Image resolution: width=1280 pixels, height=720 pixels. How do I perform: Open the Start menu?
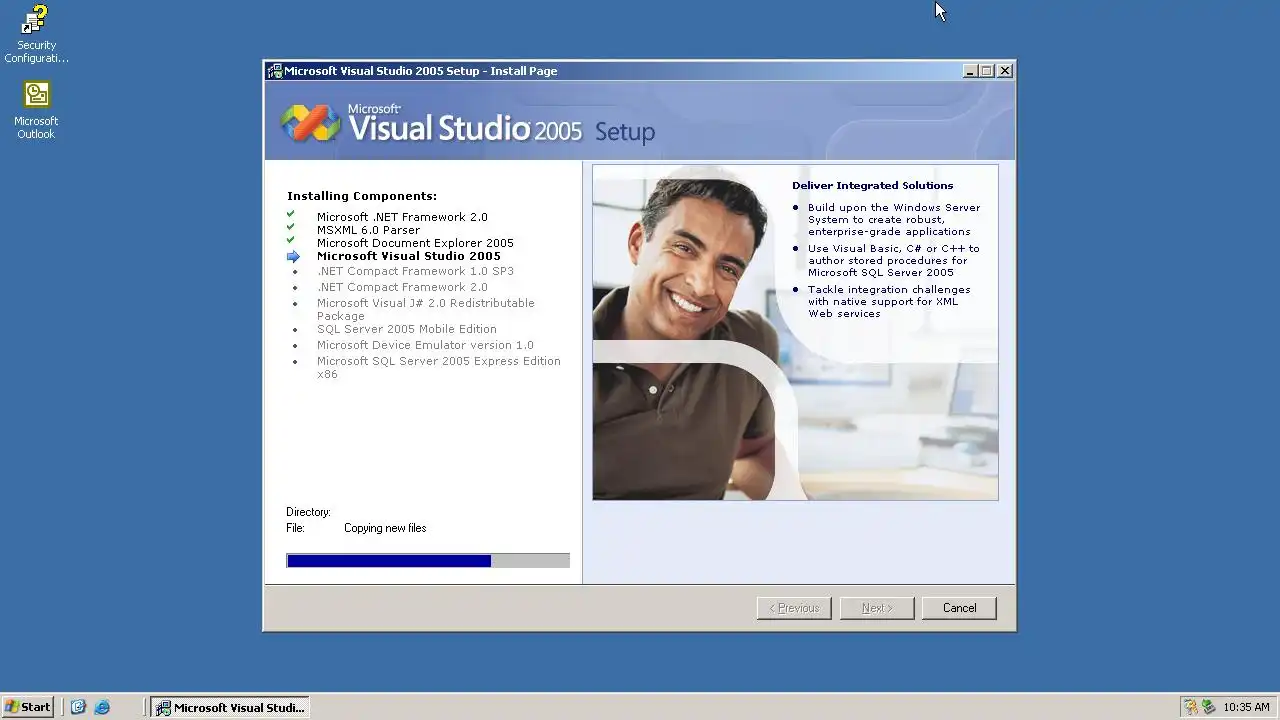[27, 707]
